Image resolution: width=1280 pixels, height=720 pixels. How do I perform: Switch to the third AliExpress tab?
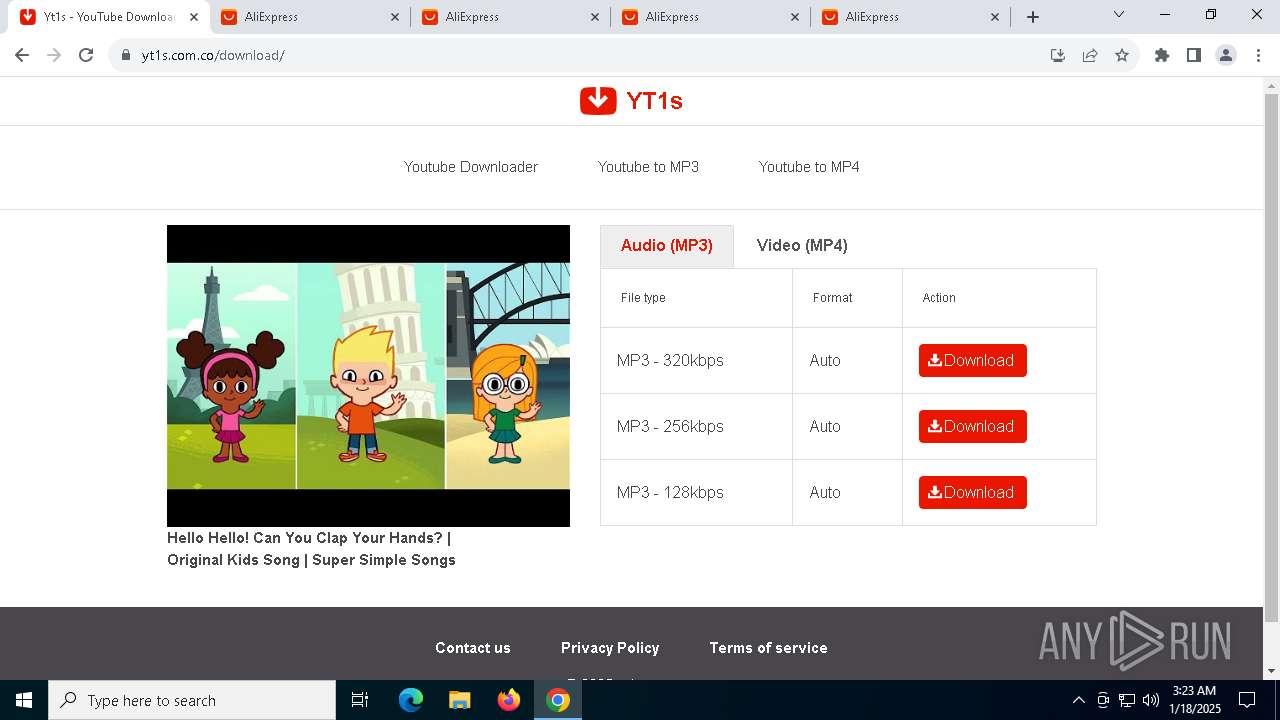tap(710, 17)
